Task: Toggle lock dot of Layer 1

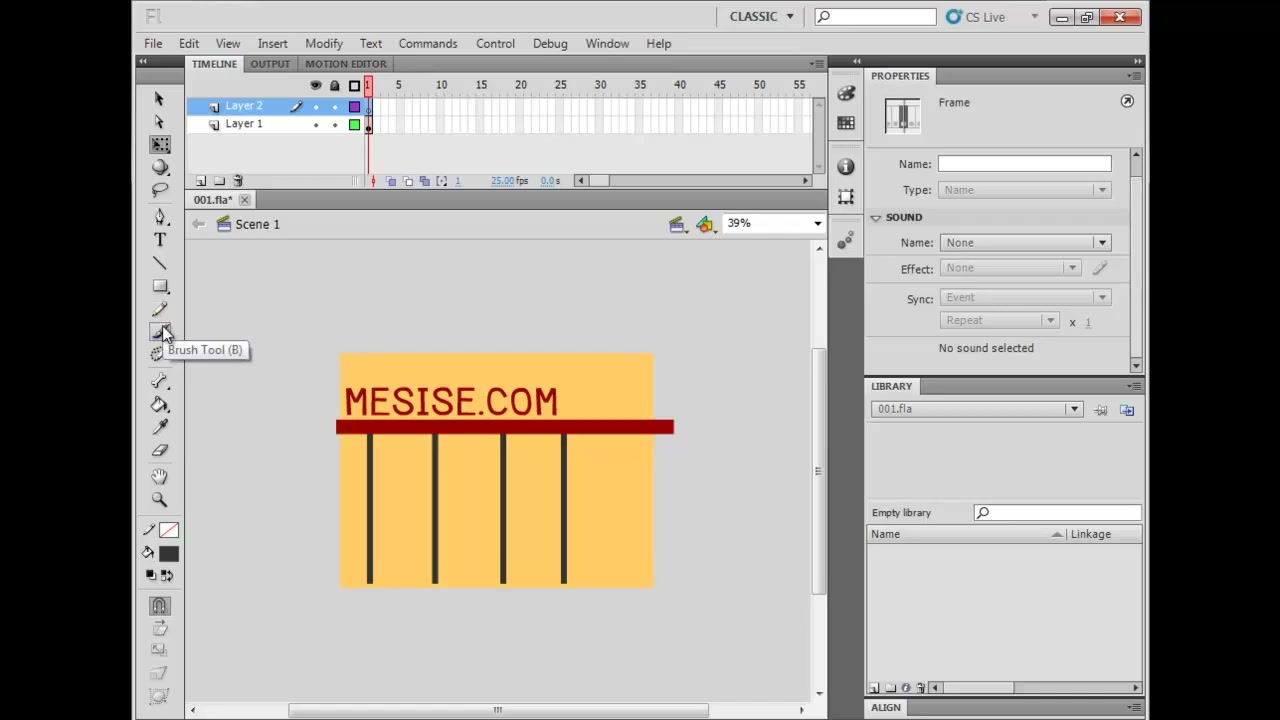Action: (335, 125)
